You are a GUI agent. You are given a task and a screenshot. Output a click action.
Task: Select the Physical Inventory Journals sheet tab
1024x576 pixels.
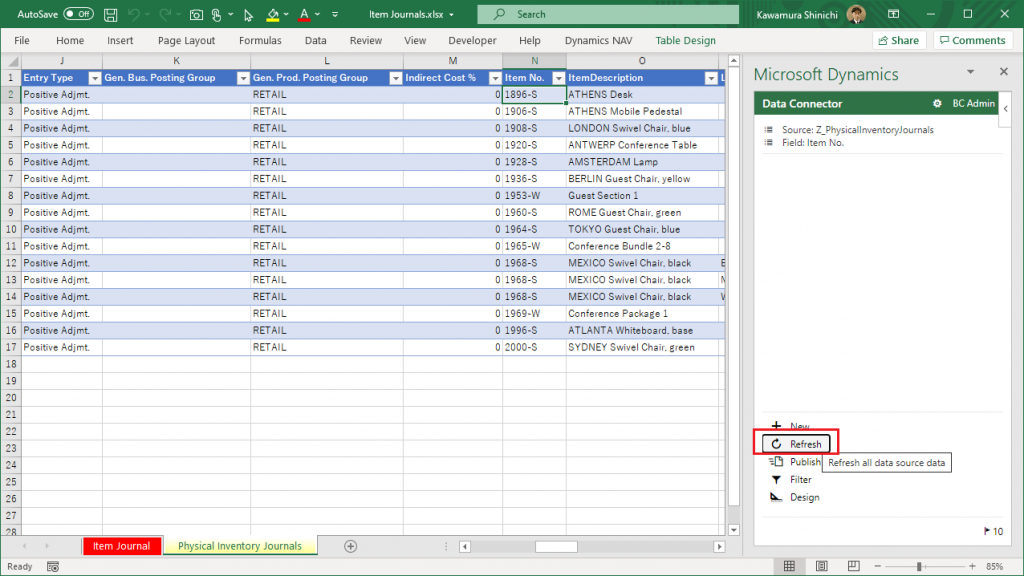[x=240, y=547]
